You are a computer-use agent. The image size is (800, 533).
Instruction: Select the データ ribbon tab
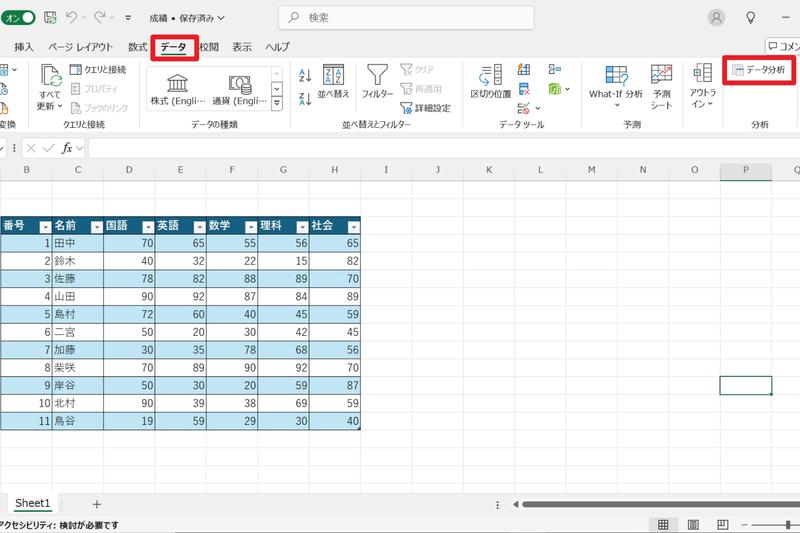point(173,47)
